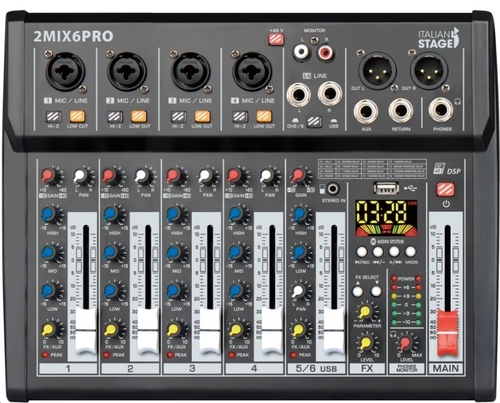Viewport: 500px width, 403px height.
Task: Toggle the +48V phantom power button
Action: [276, 39]
